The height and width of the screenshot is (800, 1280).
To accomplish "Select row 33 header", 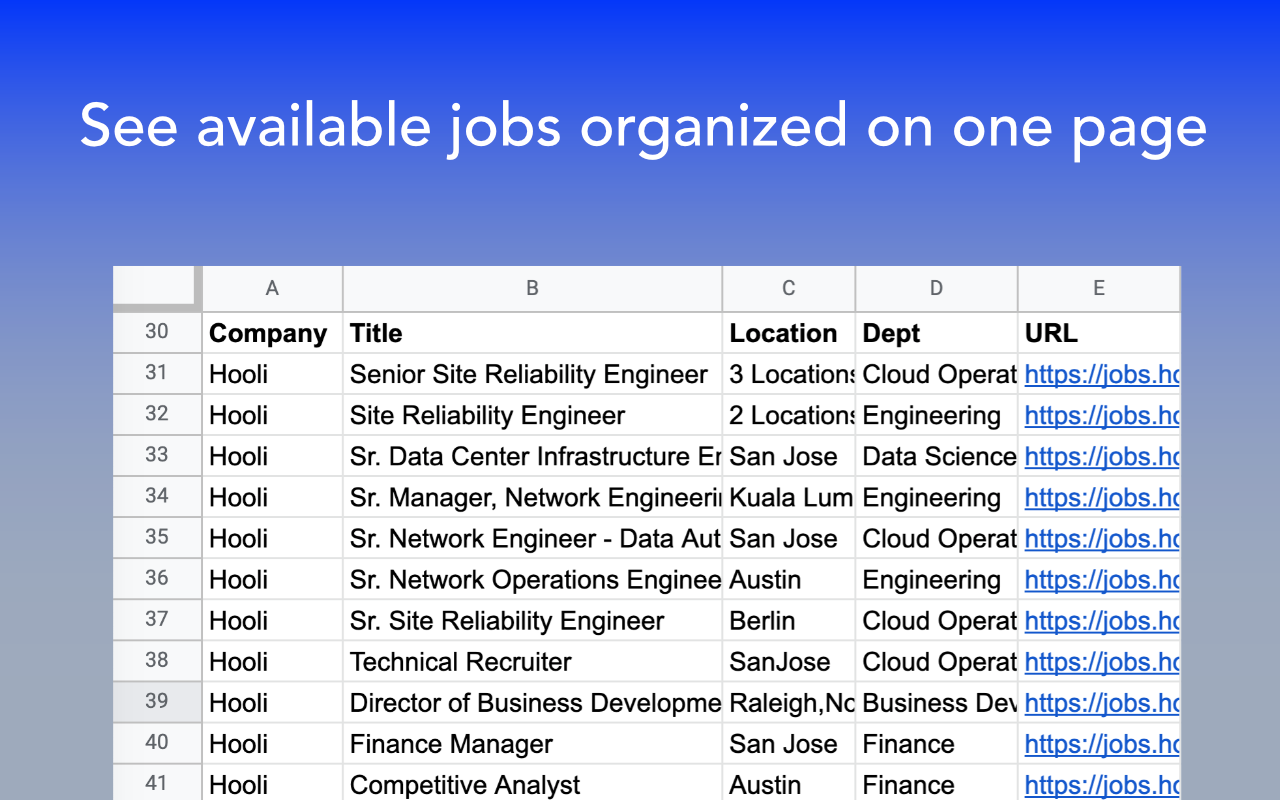I will click(157, 455).
